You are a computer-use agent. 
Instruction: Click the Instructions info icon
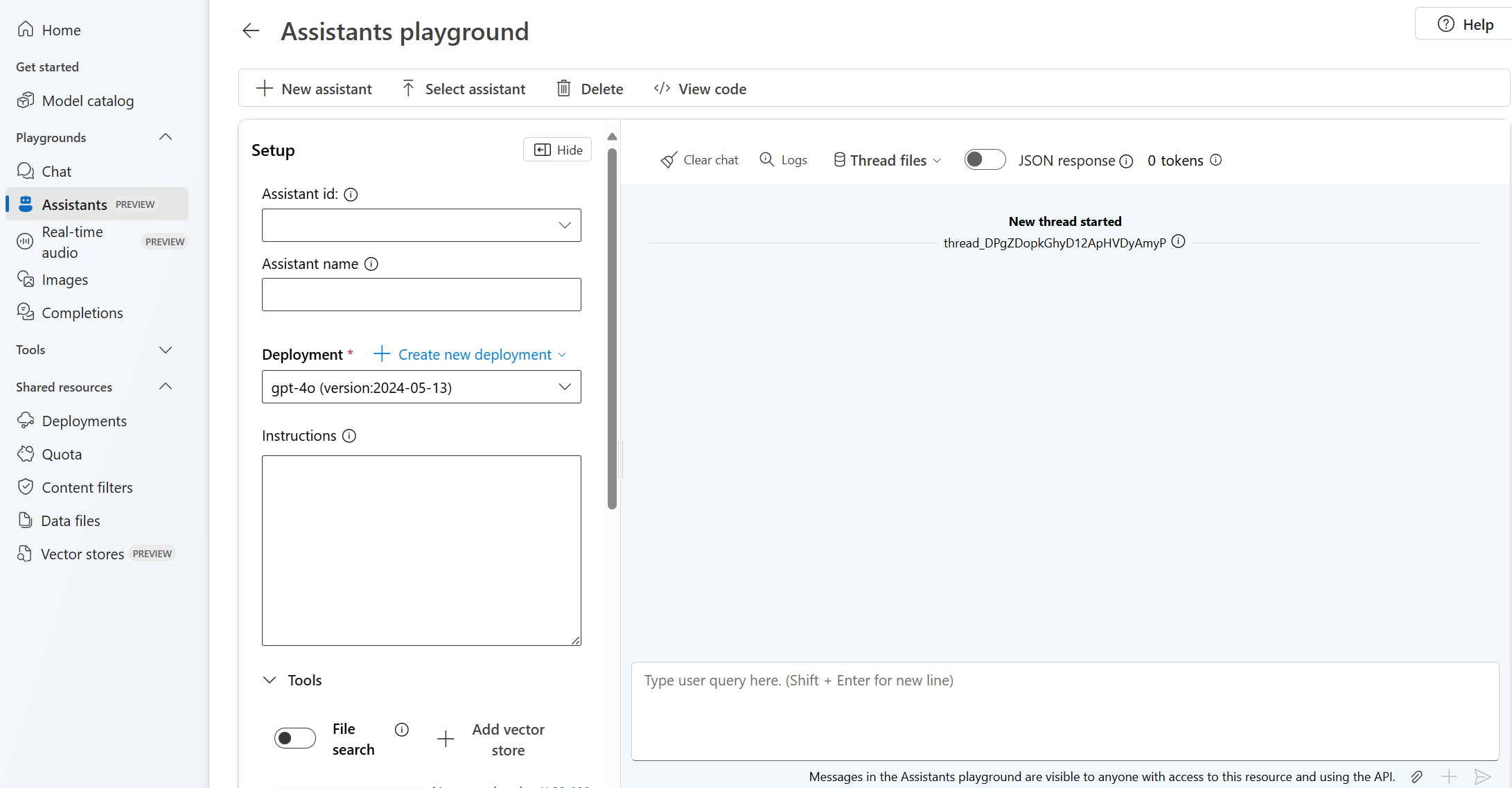(x=350, y=436)
